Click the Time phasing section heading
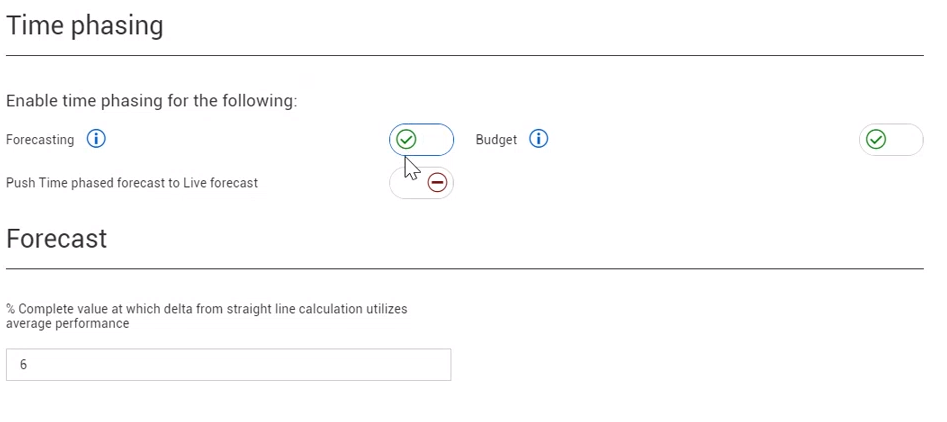The height and width of the screenshot is (422, 947). pyautogui.click(x=85, y=25)
